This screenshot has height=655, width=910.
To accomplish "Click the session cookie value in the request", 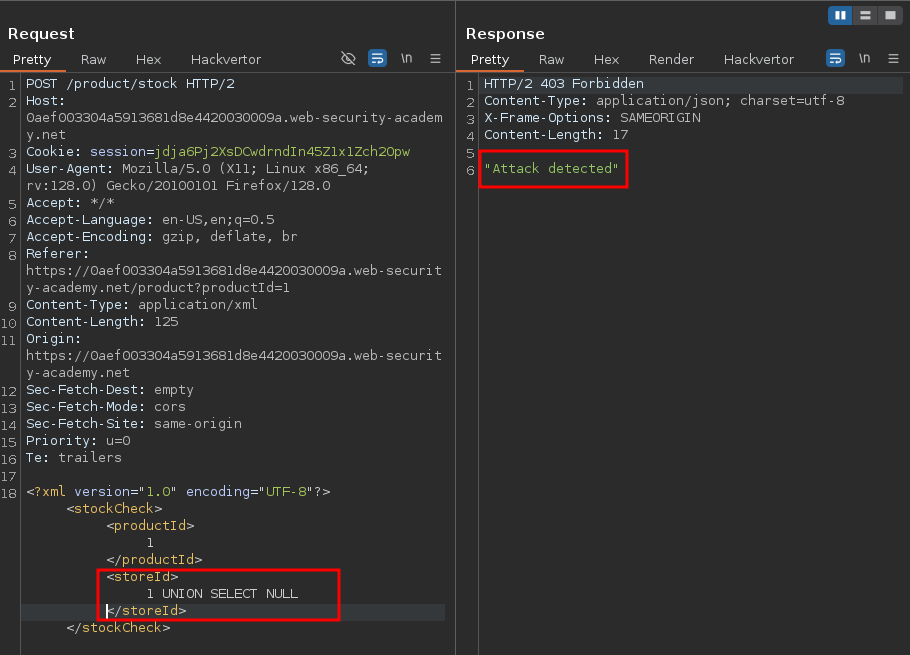I will (x=282, y=152).
